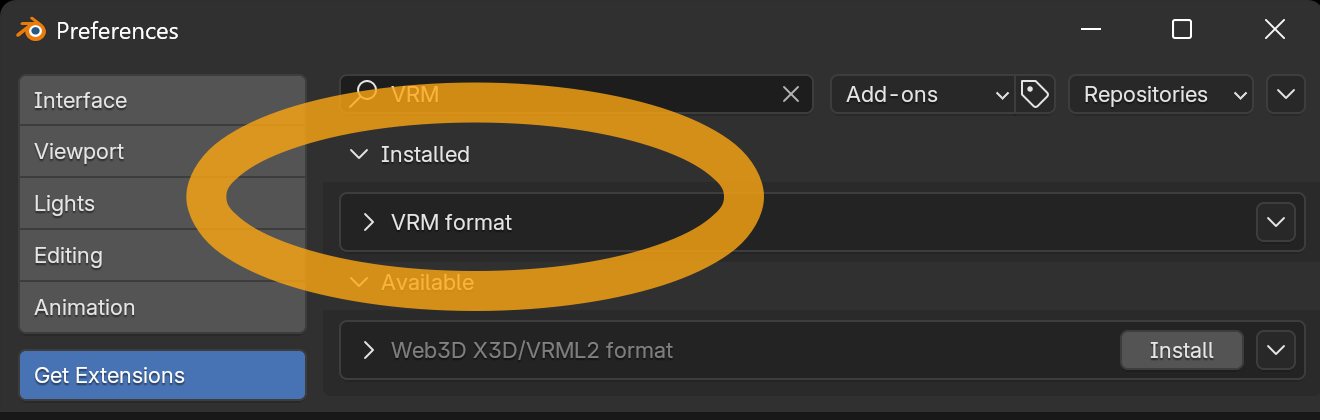Switch to the Viewport tab
The height and width of the screenshot is (420, 1320).
coord(162,152)
